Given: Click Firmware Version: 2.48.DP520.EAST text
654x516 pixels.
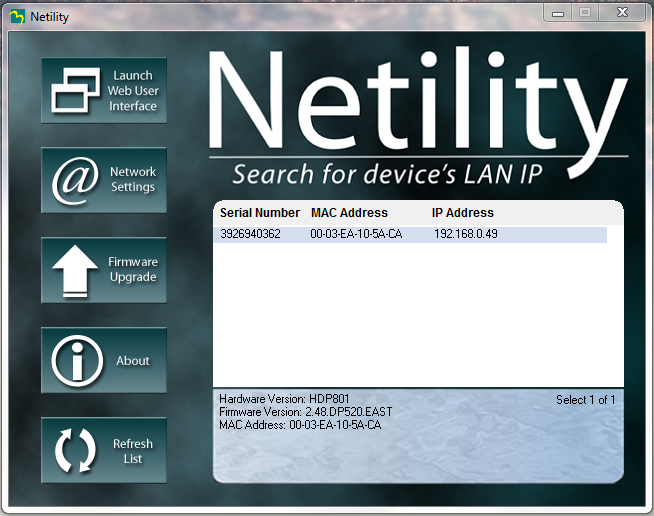Looking at the screenshot, I should click(306, 412).
